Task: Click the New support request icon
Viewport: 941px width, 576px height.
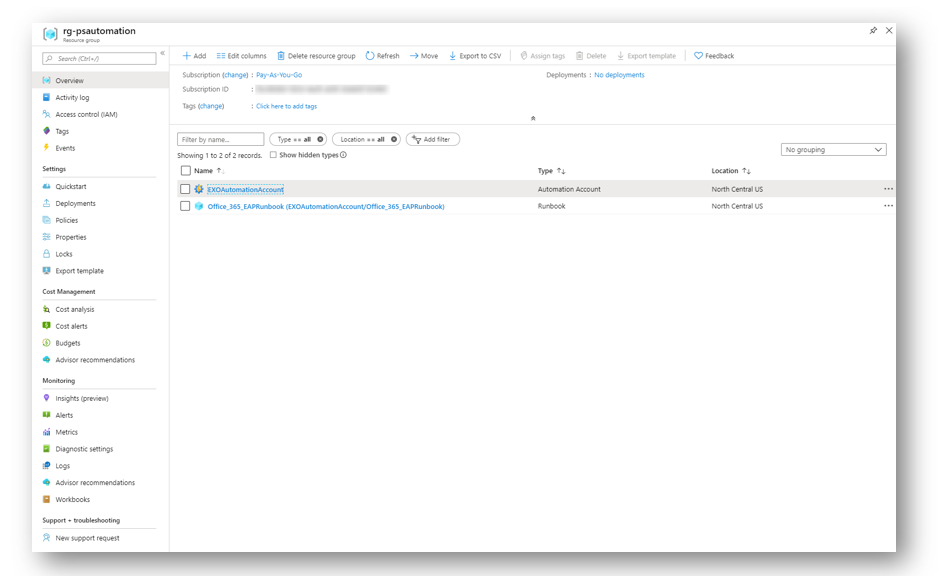Action: (46, 538)
